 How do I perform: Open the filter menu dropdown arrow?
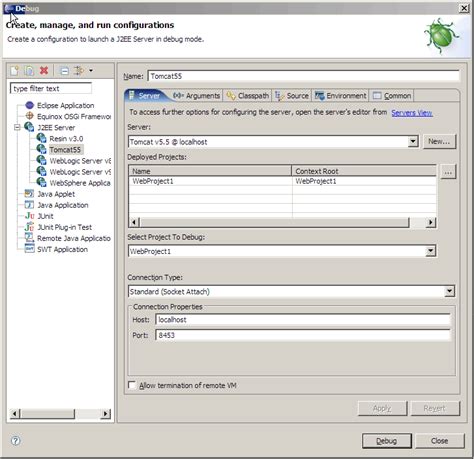pos(91,71)
